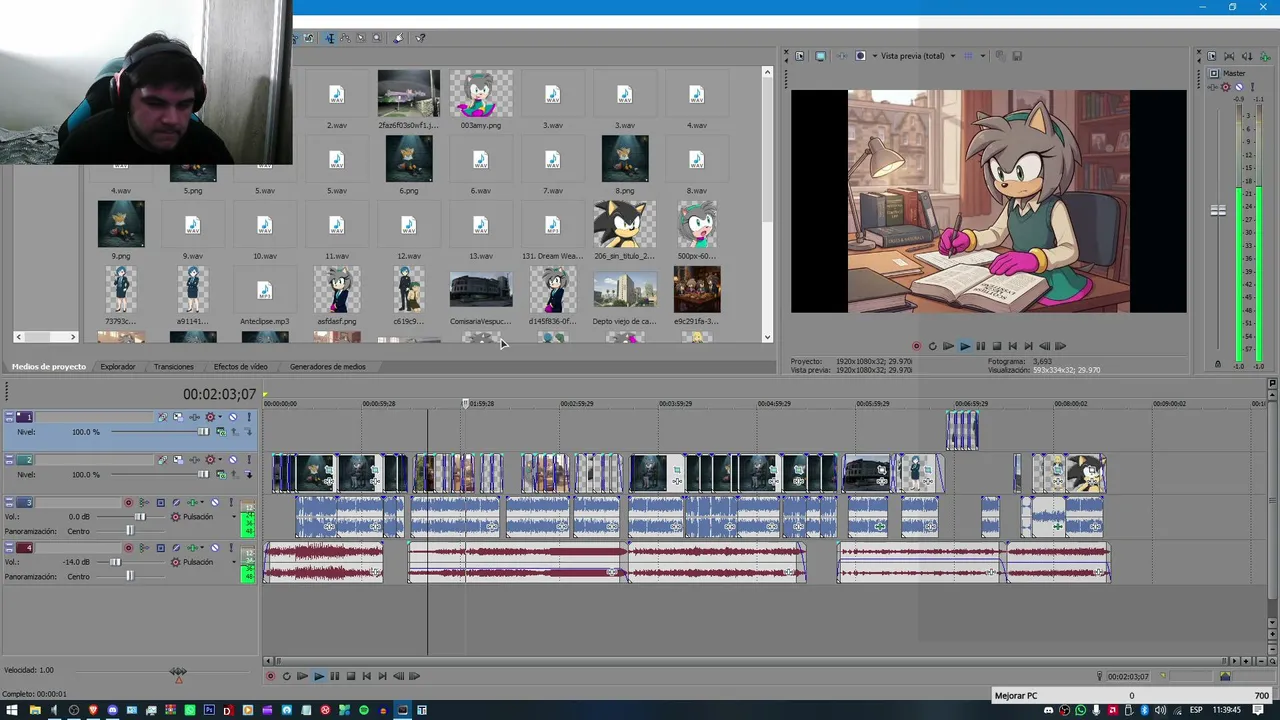Stop playback in the preview transport
This screenshot has height=720, width=1280.
click(996, 346)
